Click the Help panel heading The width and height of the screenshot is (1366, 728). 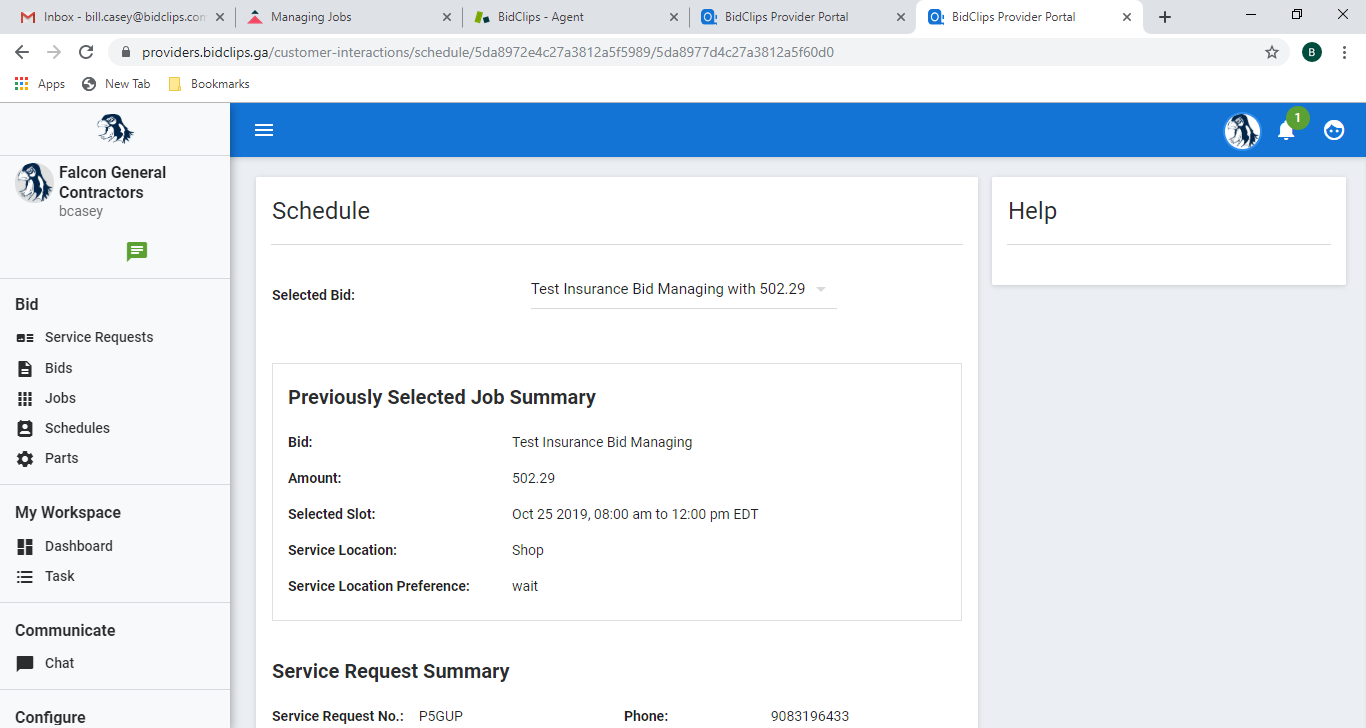coord(1032,211)
